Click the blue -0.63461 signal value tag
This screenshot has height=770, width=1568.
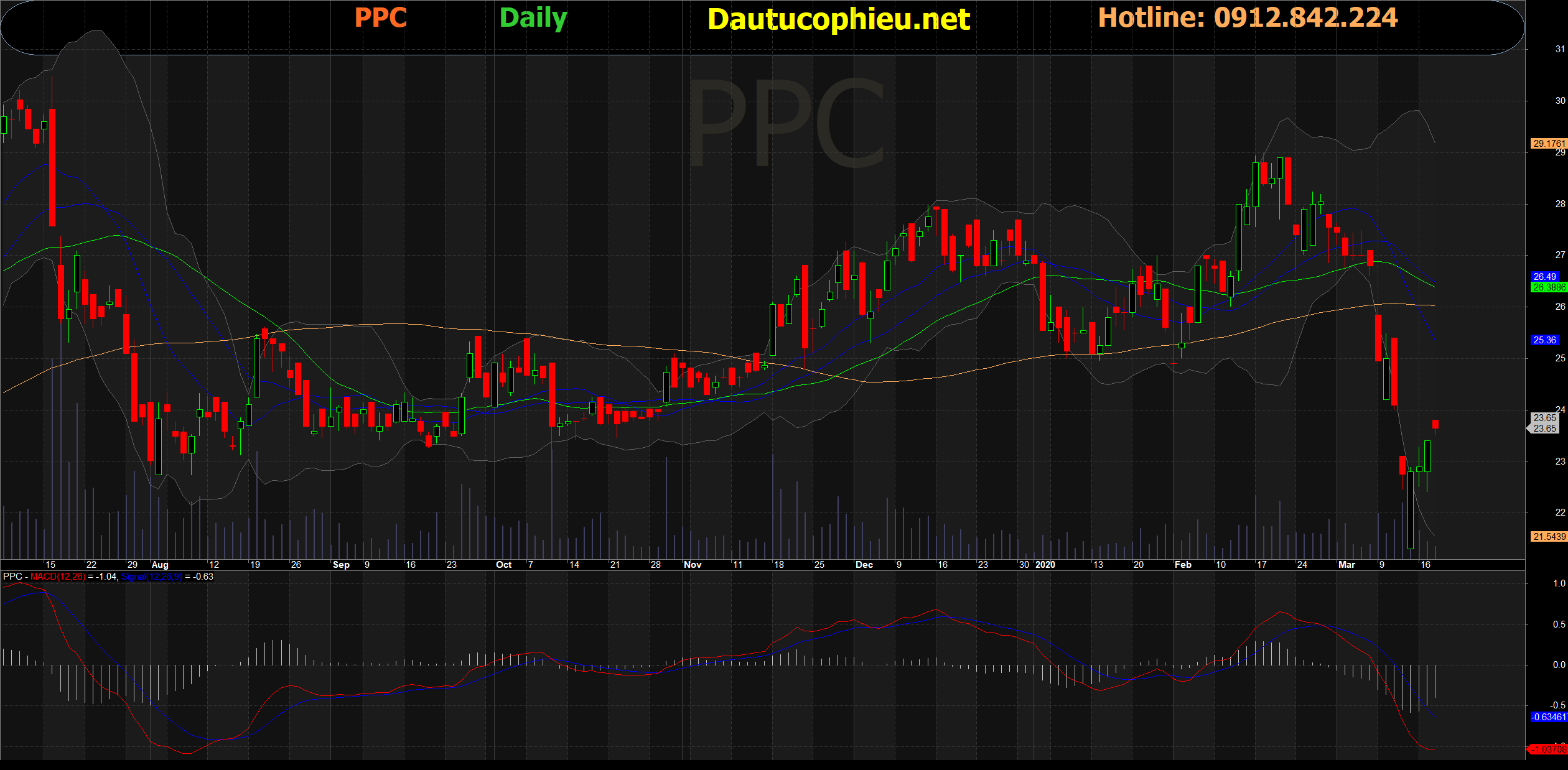click(1548, 717)
